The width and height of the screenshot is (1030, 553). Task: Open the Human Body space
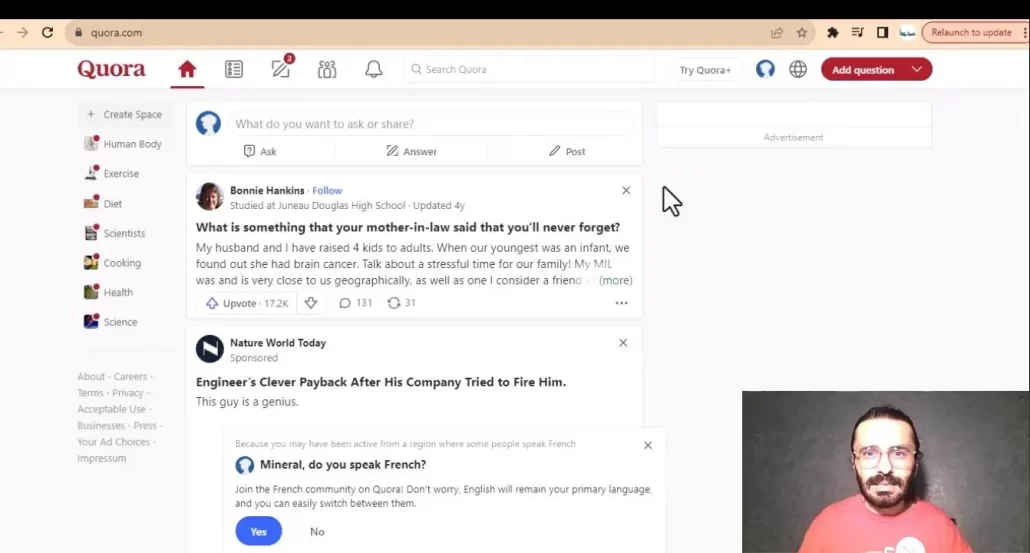pos(132,144)
